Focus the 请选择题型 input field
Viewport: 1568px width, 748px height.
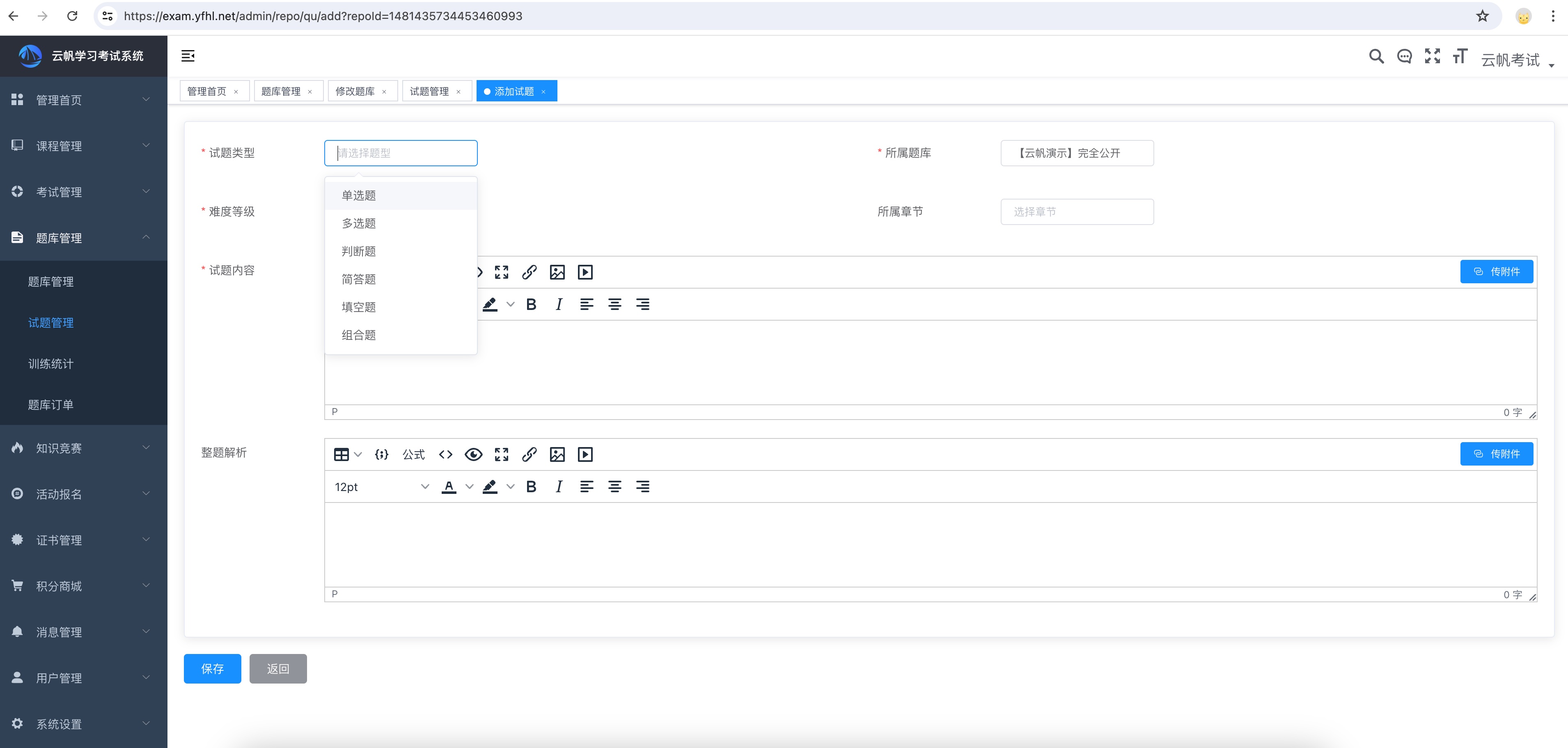pyautogui.click(x=401, y=154)
